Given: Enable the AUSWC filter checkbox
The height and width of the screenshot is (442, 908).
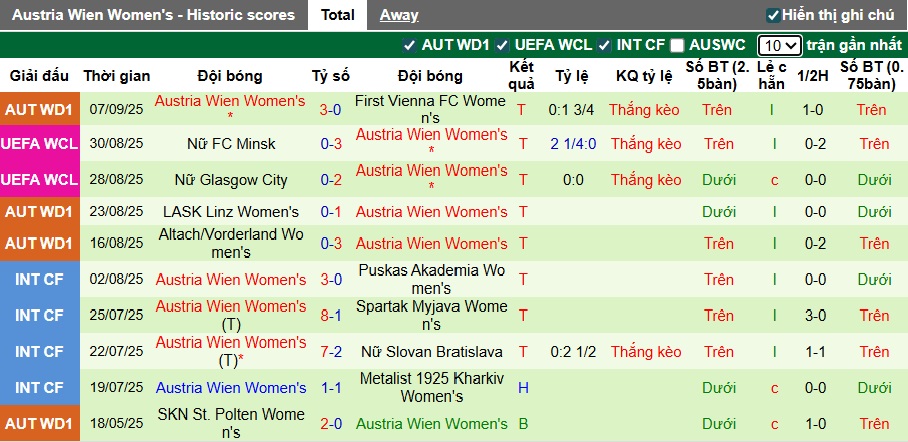Looking at the screenshot, I should tap(677, 45).
